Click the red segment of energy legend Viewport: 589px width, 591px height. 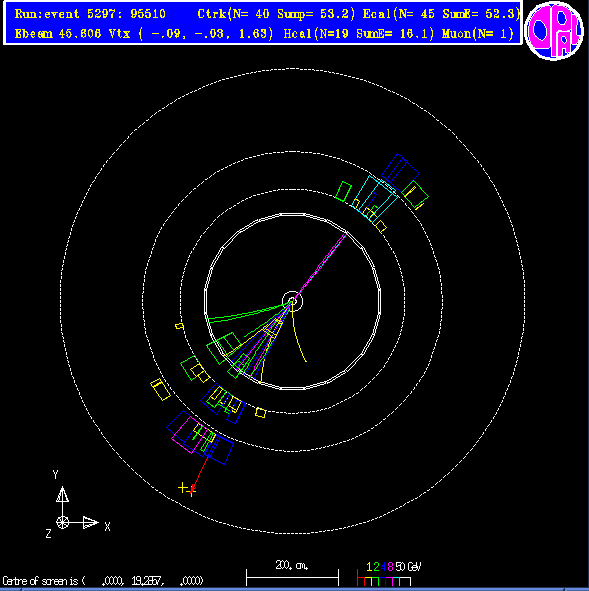coord(361,577)
